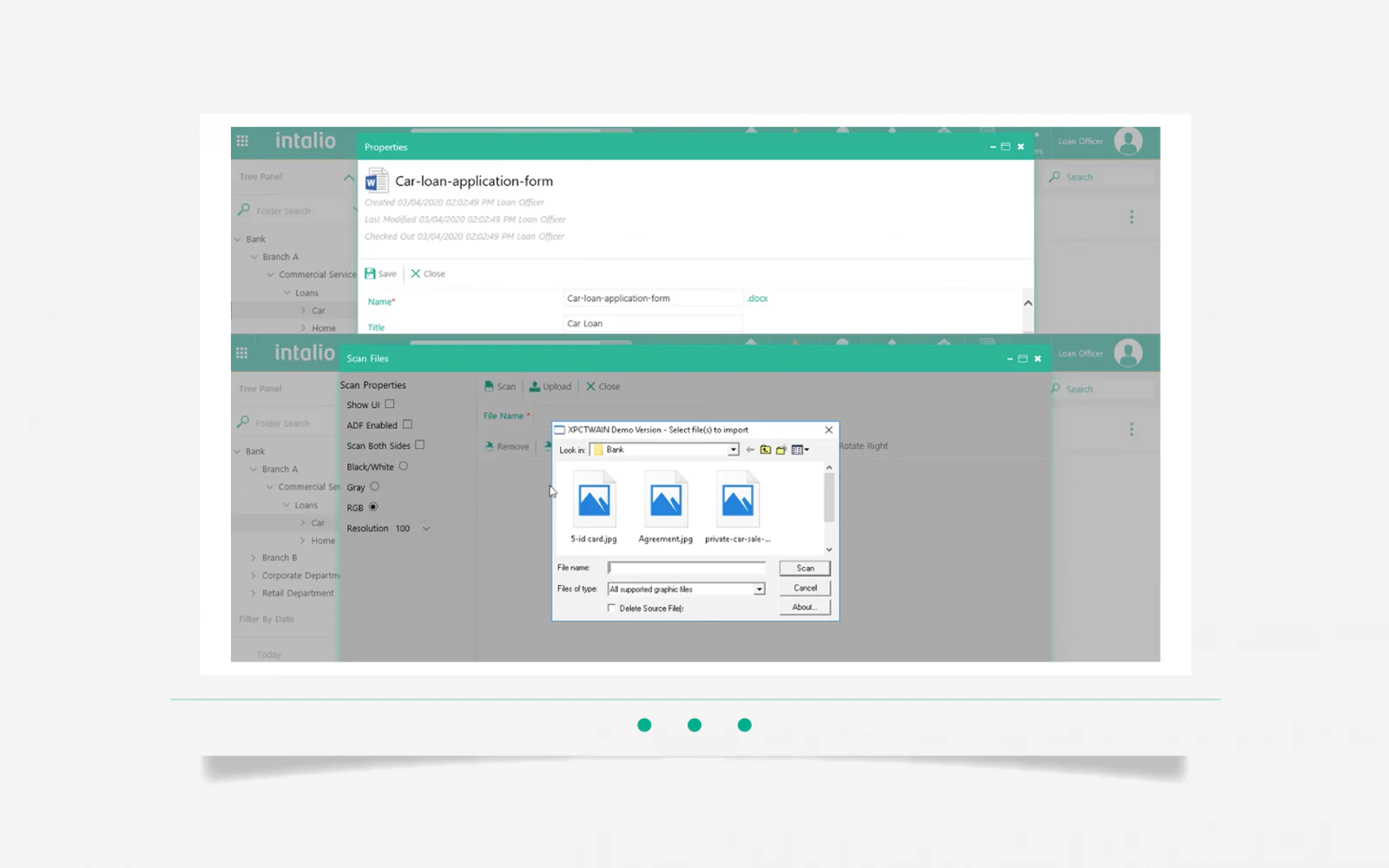
Task: Select Home folder in lower tree
Action: (323, 541)
